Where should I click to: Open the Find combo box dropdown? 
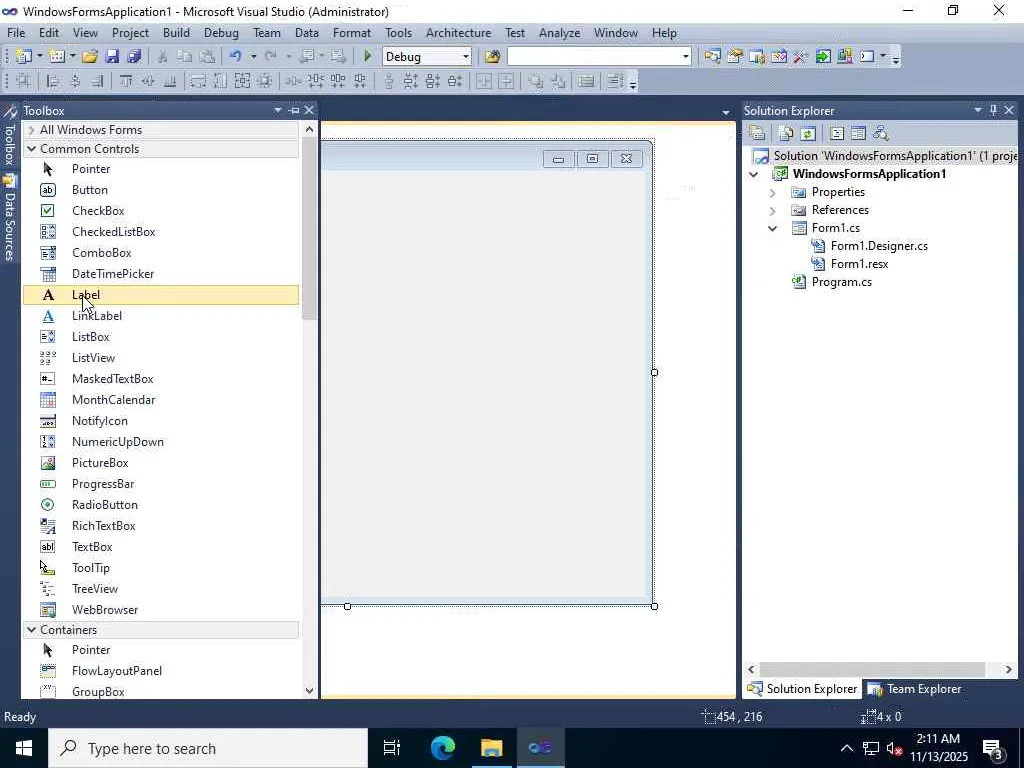(x=685, y=57)
